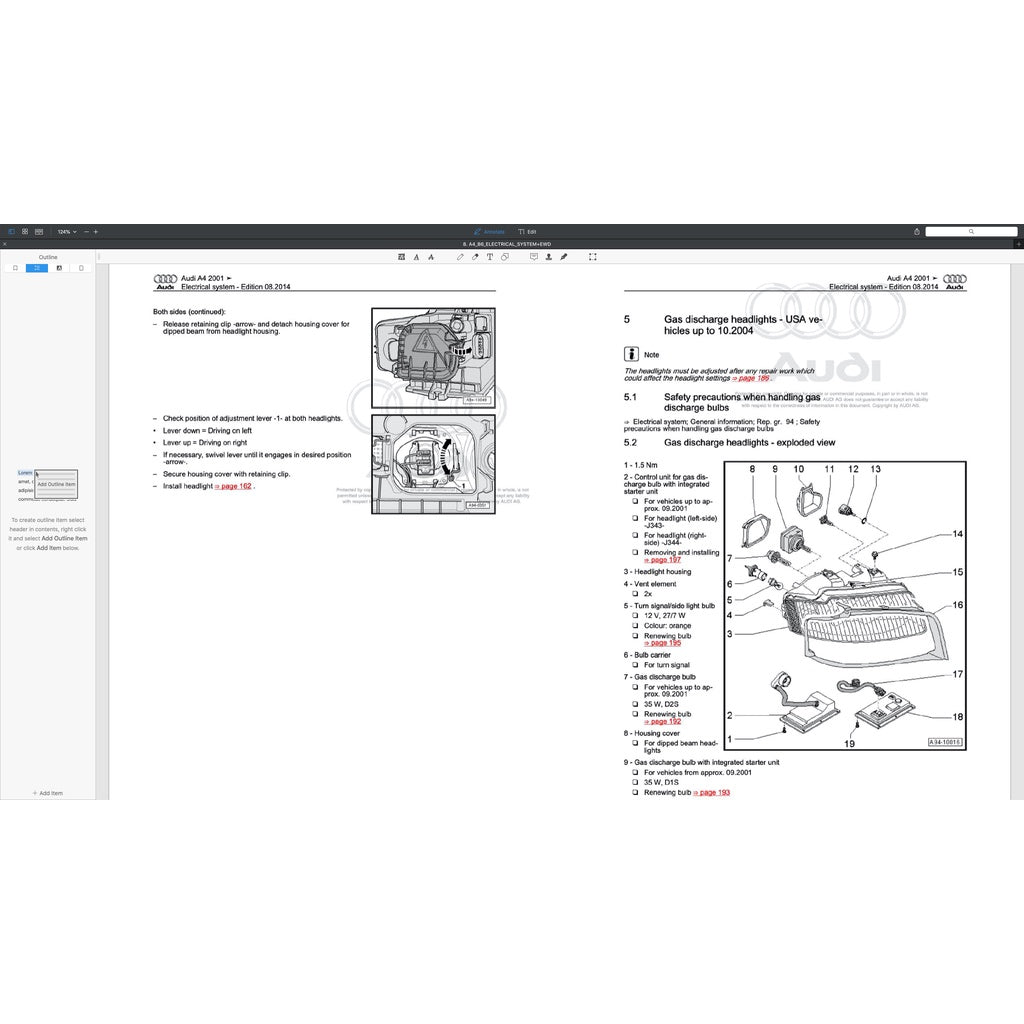The image size is (1024, 1024).
Task: Toggle the split view layout
Action: pyautogui.click(x=39, y=231)
